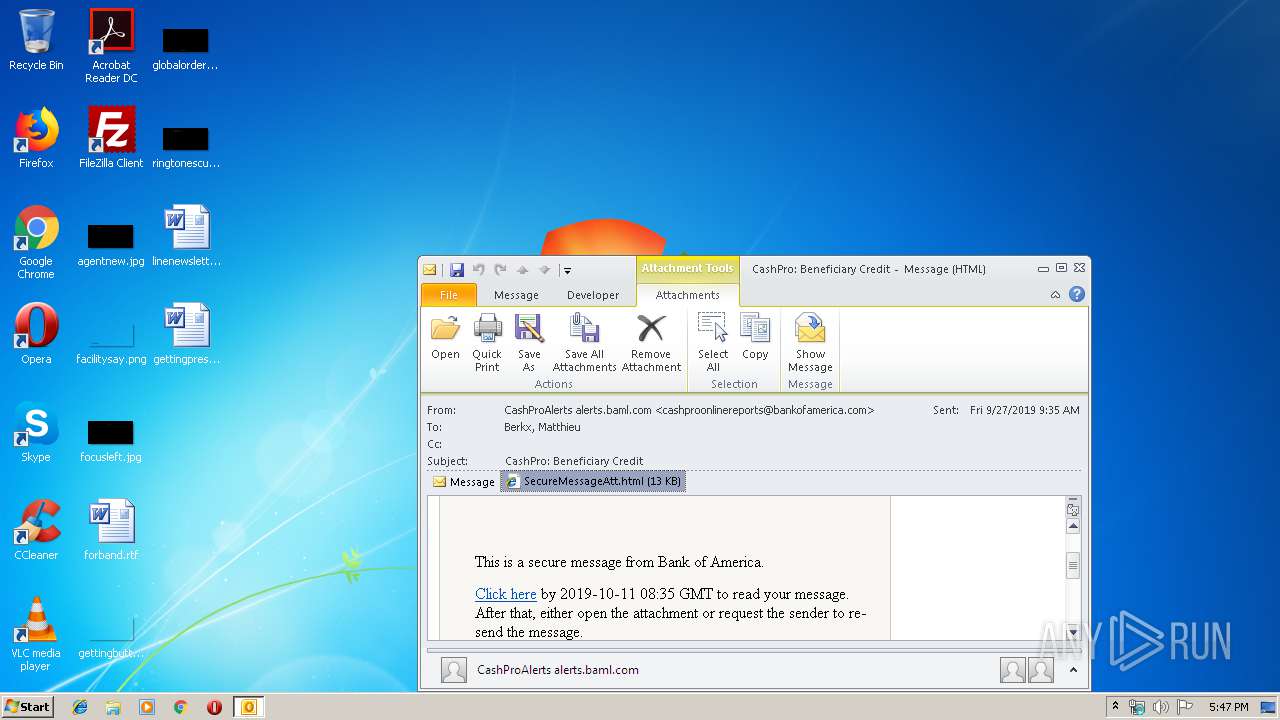The height and width of the screenshot is (720, 1280).
Task: Click sender name CashProAlerts in From field
Action: [689, 410]
